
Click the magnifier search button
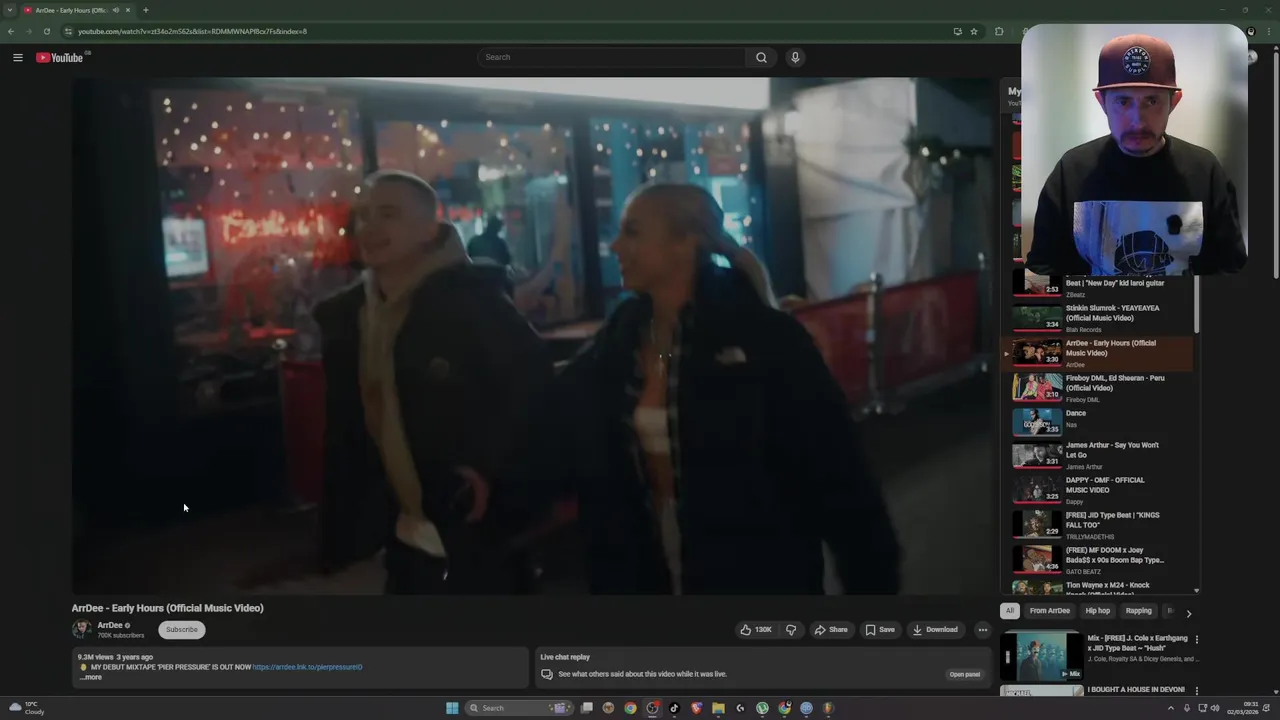[x=761, y=57]
